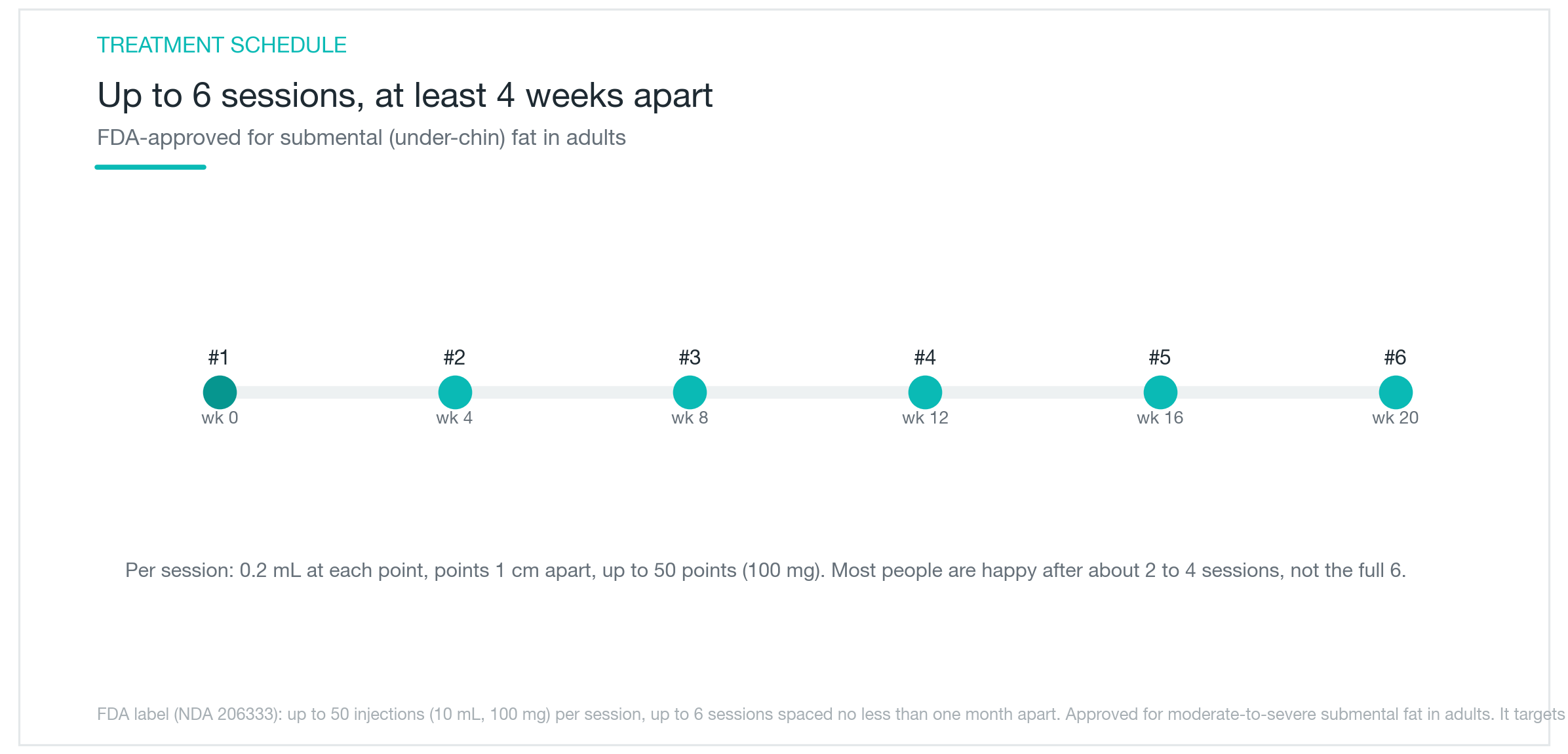Select session #1 dot at week 0
Image resolution: width=1568 pixels, height=754 pixels.
point(220,392)
